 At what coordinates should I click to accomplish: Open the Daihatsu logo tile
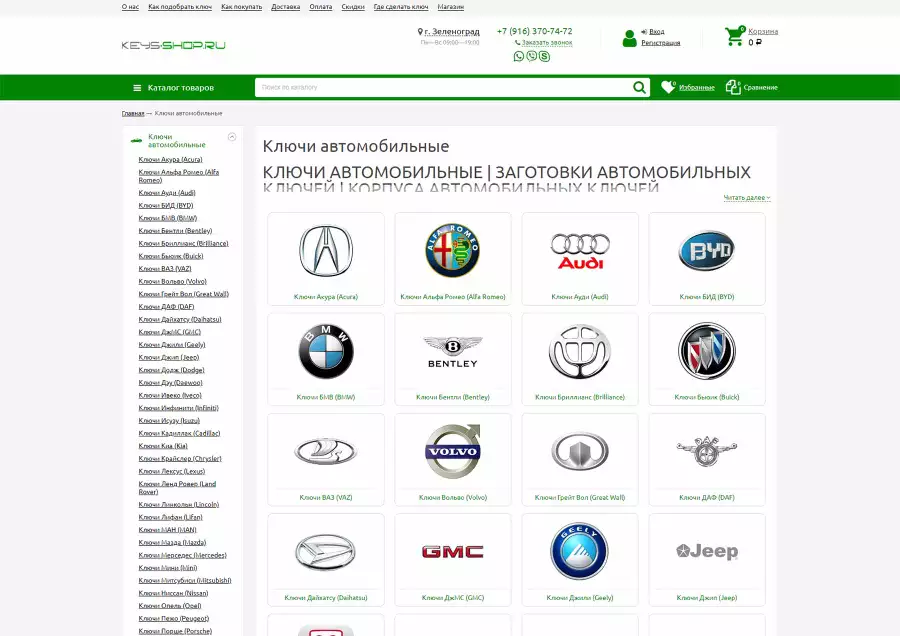click(326, 560)
